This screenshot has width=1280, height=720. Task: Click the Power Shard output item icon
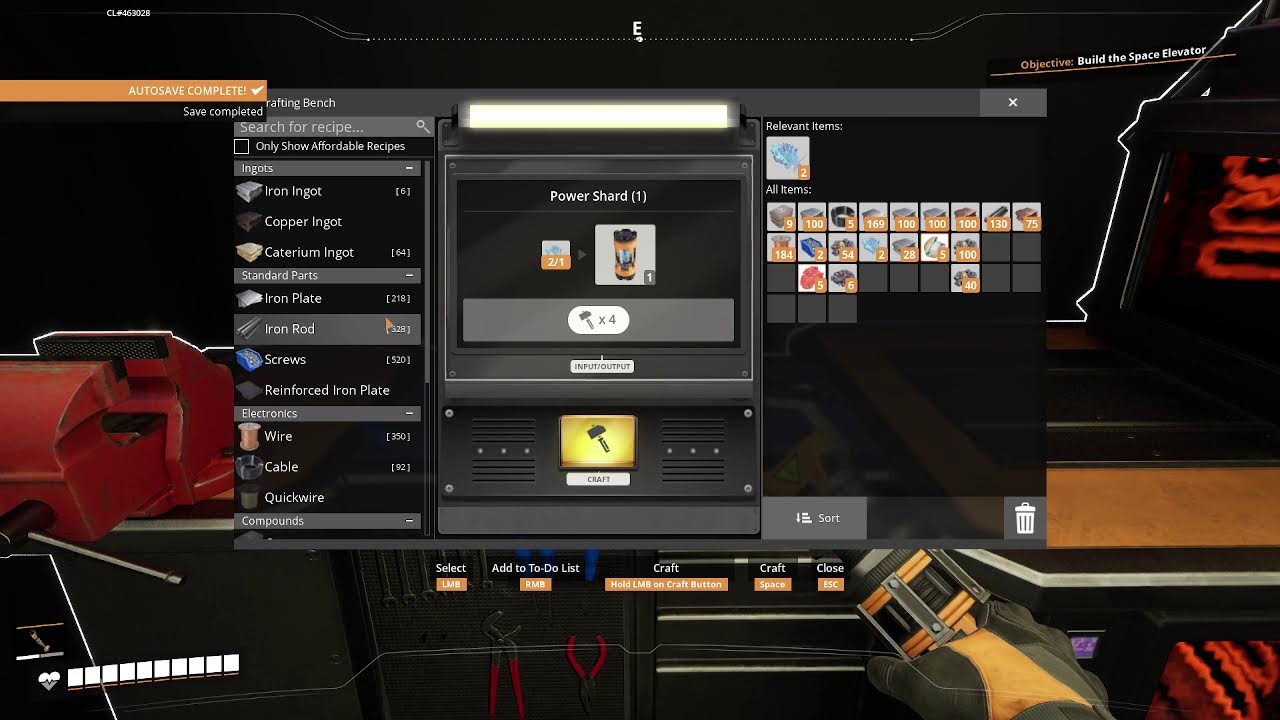[x=625, y=254]
